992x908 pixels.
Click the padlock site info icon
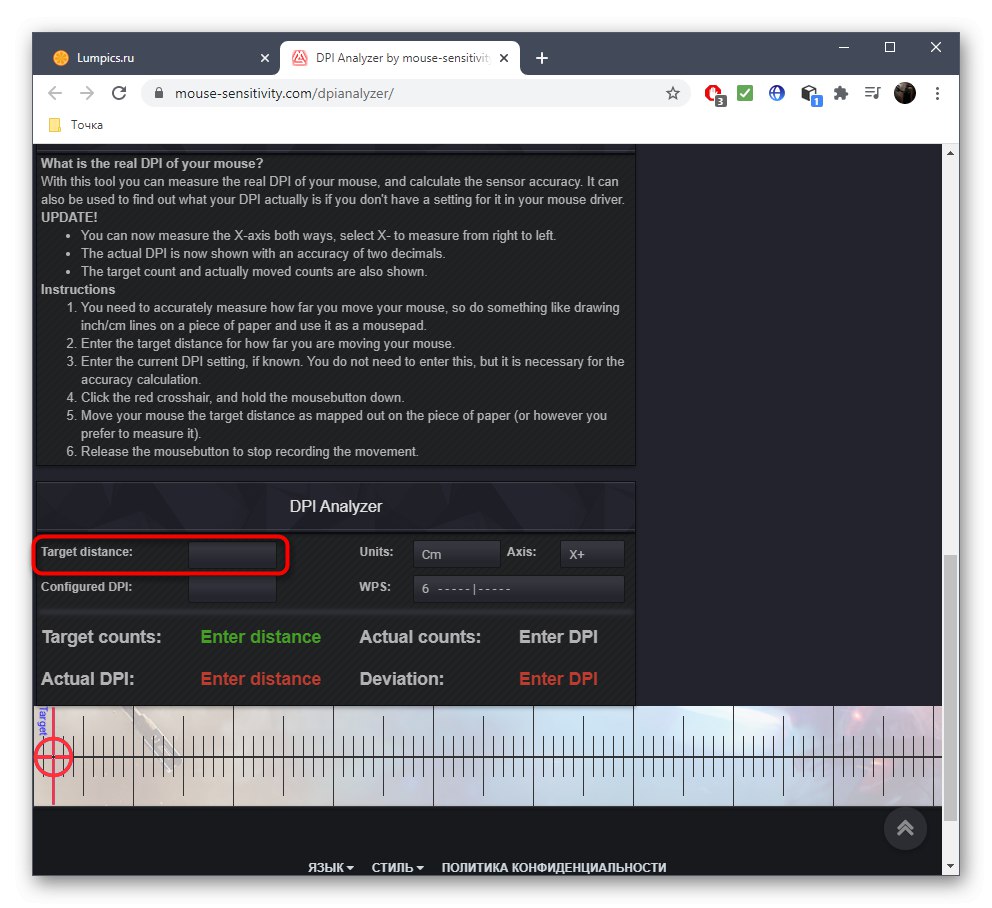[x=159, y=93]
